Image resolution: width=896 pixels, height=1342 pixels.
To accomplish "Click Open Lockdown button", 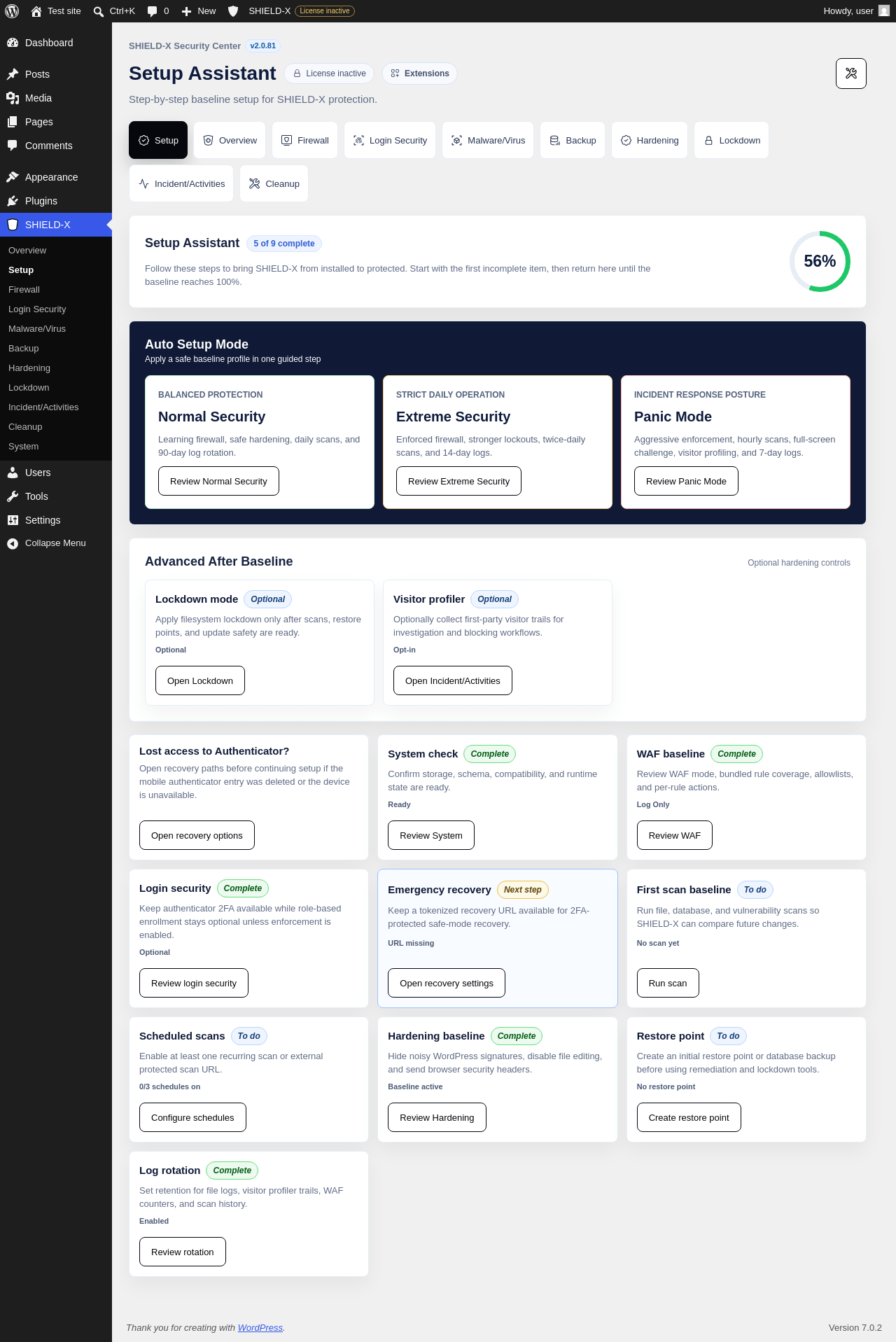I will (x=200, y=680).
